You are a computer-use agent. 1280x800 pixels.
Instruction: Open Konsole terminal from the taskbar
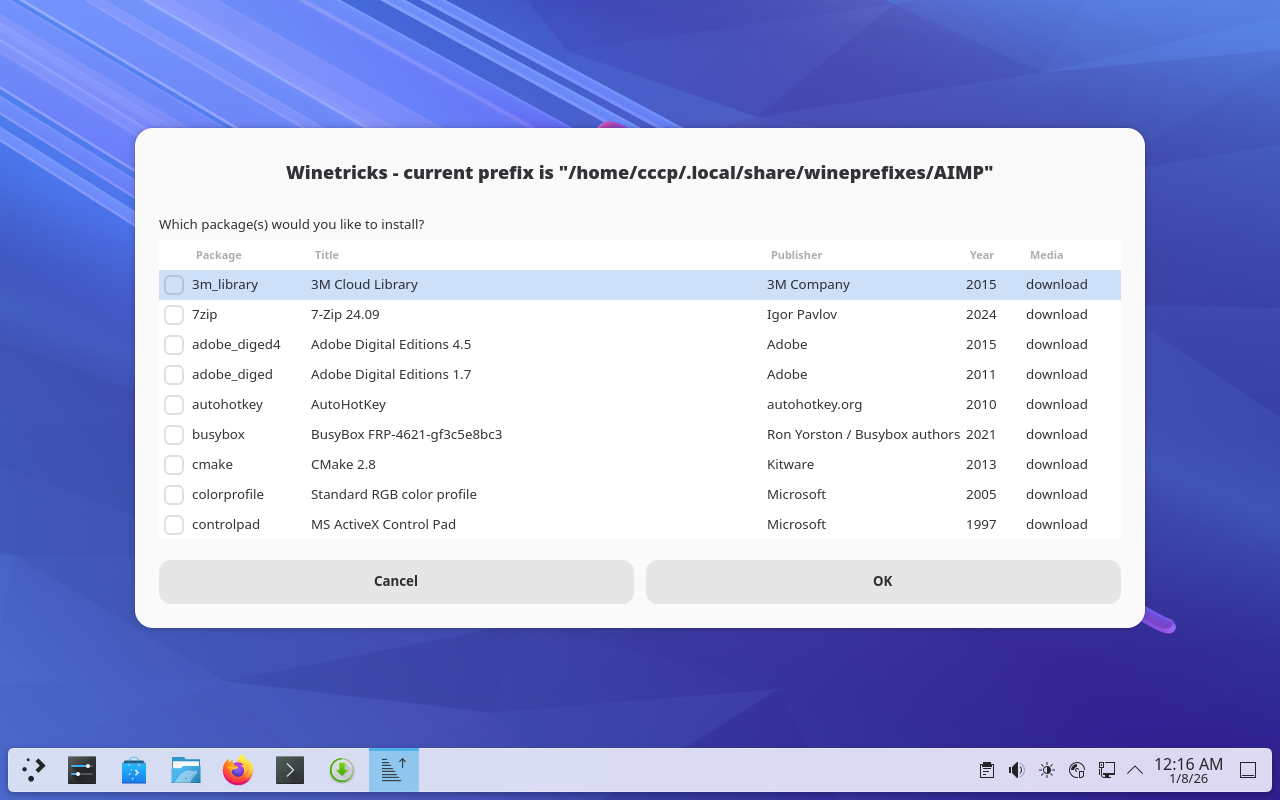point(290,770)
